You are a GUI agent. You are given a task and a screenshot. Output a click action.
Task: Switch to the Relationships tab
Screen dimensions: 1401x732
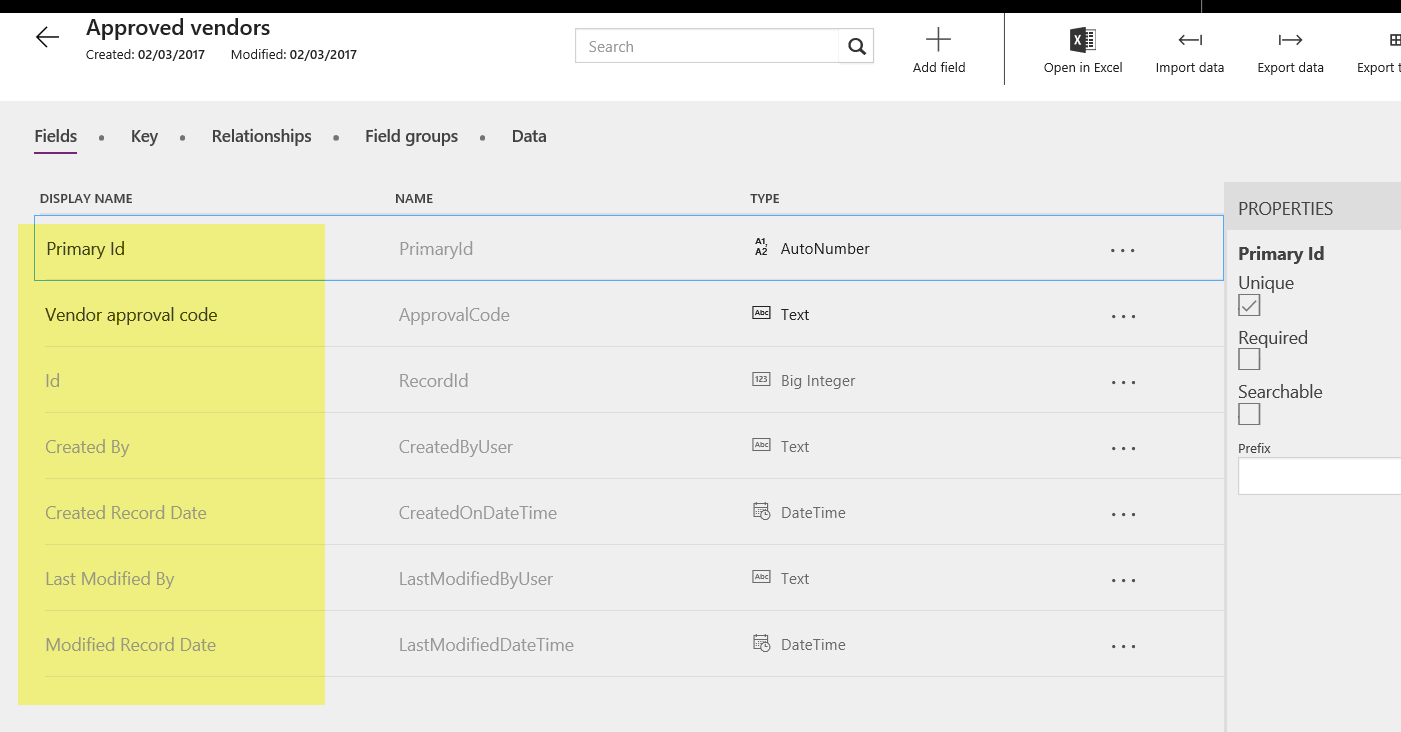(x=261, y=136)
